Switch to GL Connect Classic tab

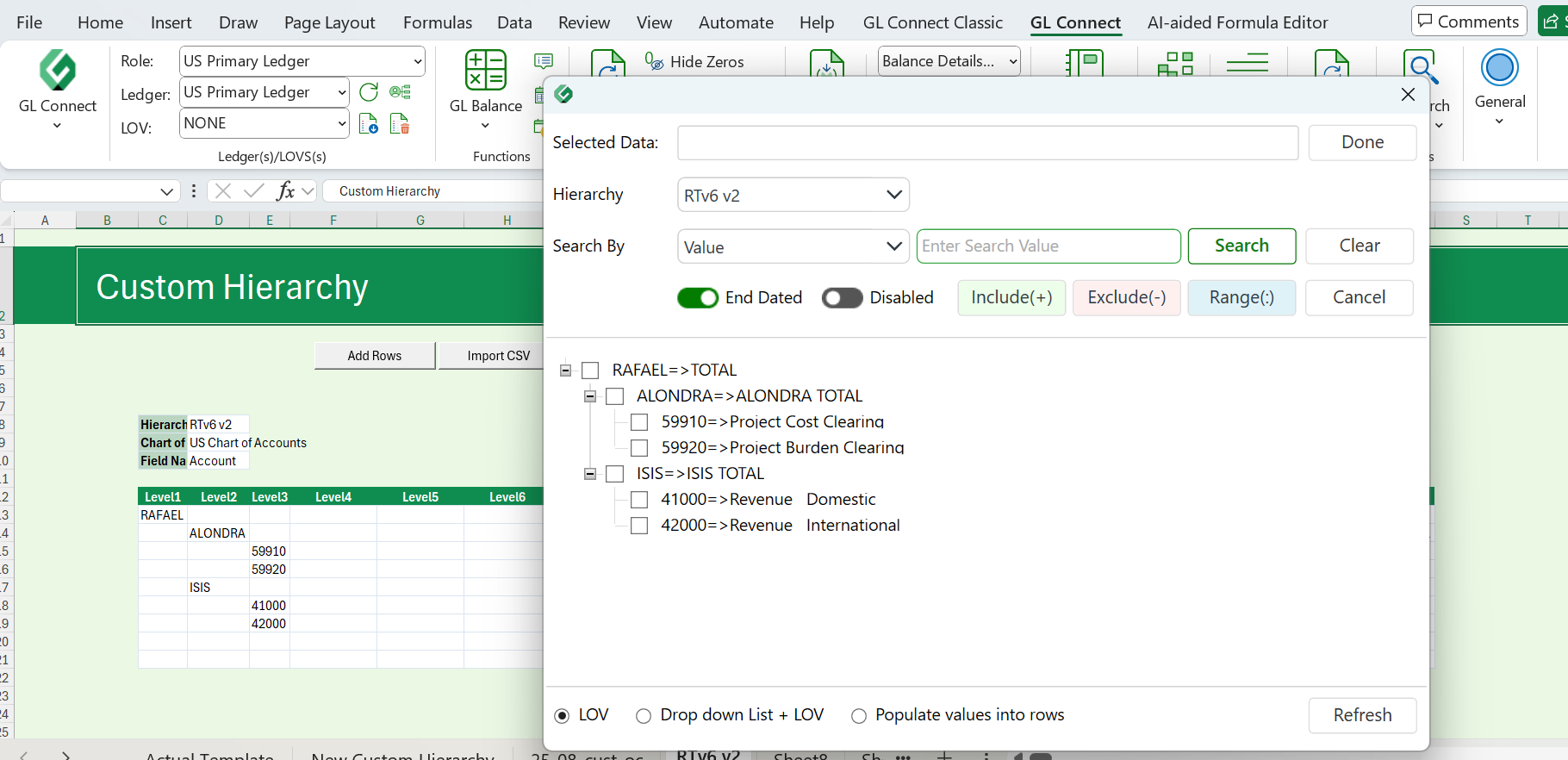tap(932, 22)
